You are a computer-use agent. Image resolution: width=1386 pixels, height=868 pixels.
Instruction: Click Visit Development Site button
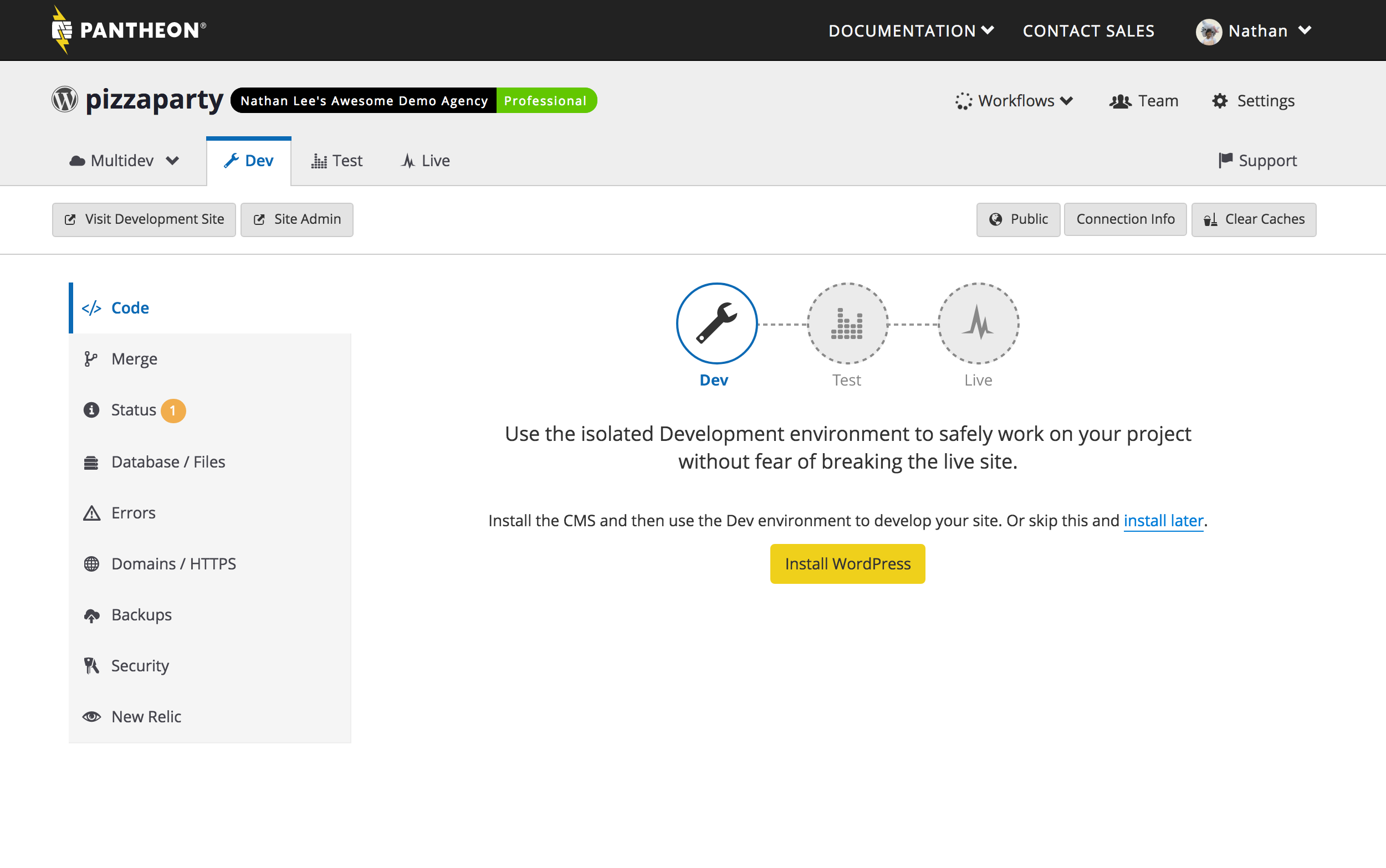point(144,219)
